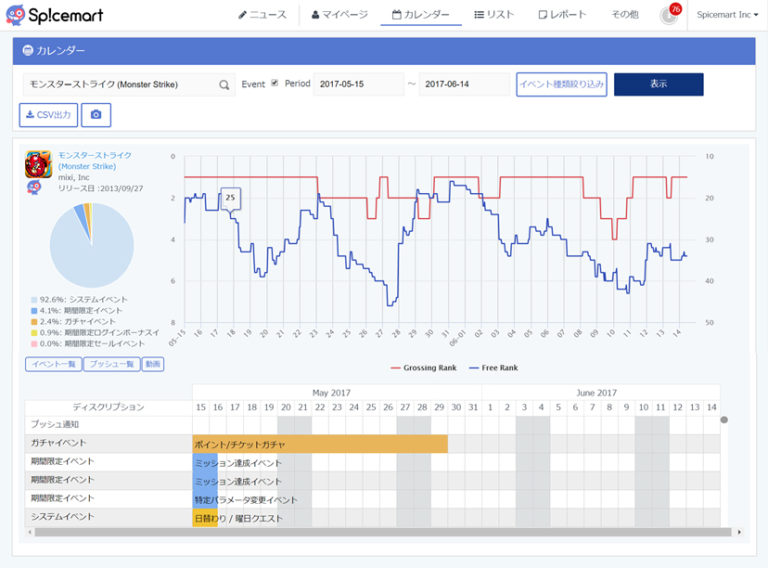Click the ポイント/チケットガチャ orange event bar
The height and width of the screenshot is (568, 768).
click(x=320, y=444)
